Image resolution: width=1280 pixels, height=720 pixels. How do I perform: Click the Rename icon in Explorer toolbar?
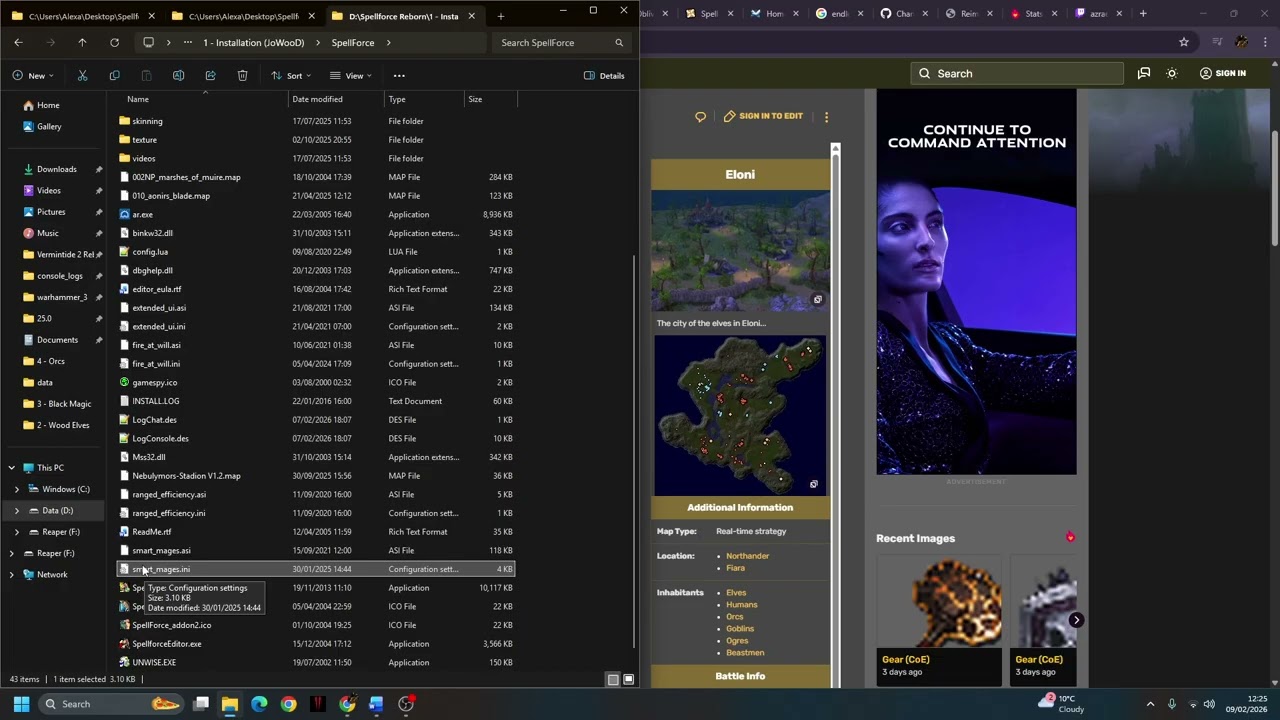point(178,76)
